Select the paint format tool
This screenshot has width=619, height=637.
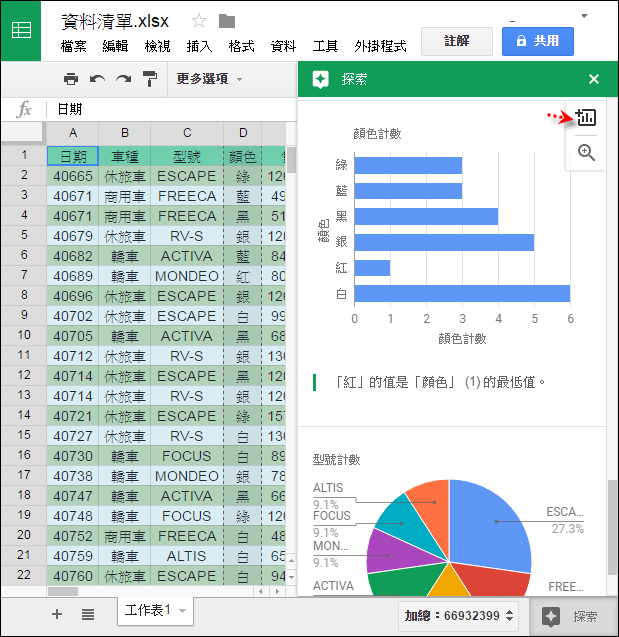point(149,78)
